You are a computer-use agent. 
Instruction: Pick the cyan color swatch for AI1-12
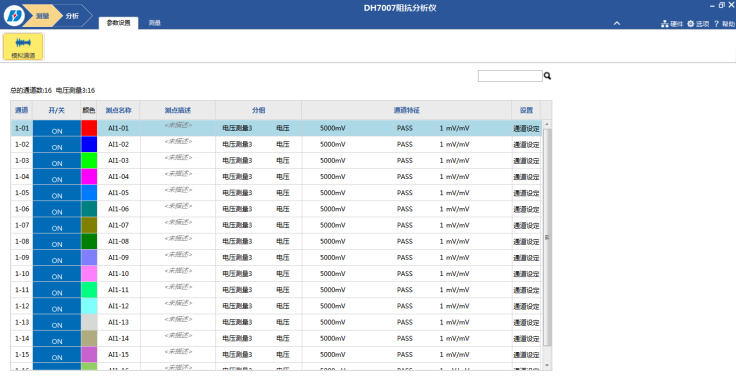pyautogui.click(x=89, y=306)
